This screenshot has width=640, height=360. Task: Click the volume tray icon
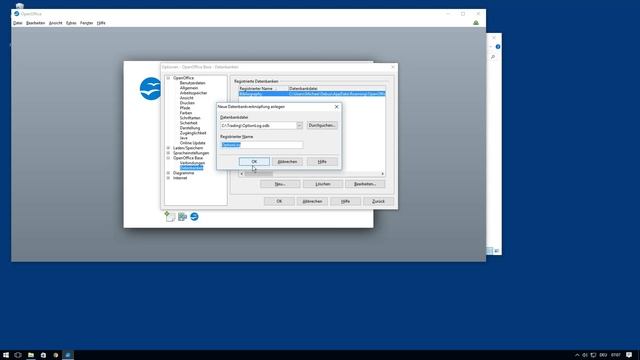(585, 355)
